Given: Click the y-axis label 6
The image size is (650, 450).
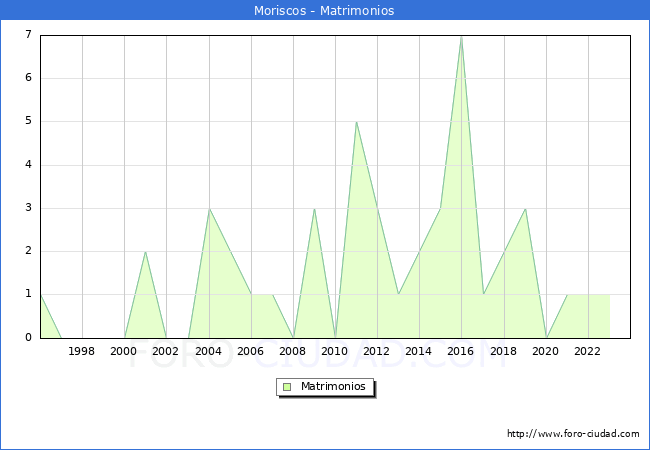Looking at the screenshot, I should (28, 77).
